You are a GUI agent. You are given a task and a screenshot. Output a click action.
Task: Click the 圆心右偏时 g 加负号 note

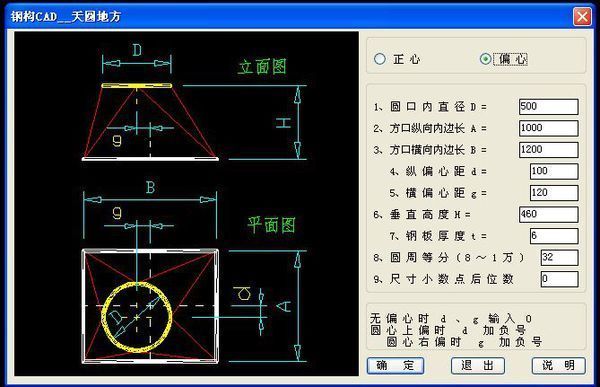click(464, 341)
